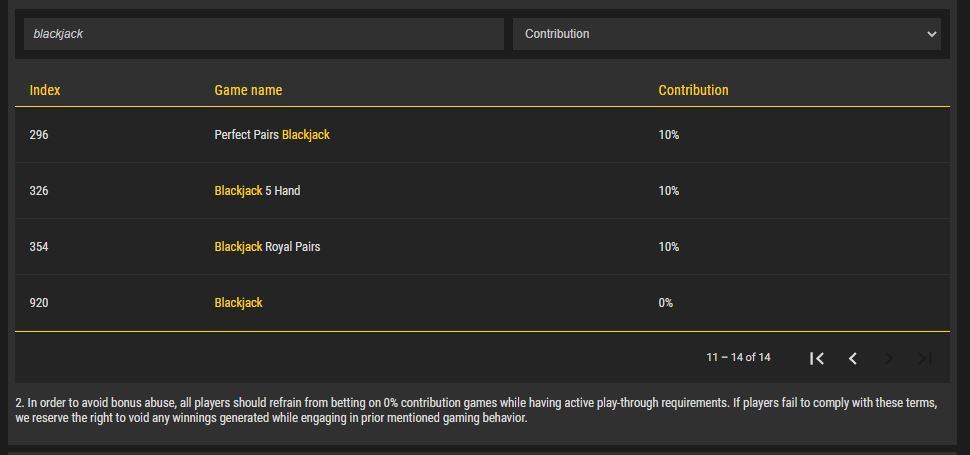
Task: Click the Blackjack game with 0% contribution
Action: tap(238, 303)
